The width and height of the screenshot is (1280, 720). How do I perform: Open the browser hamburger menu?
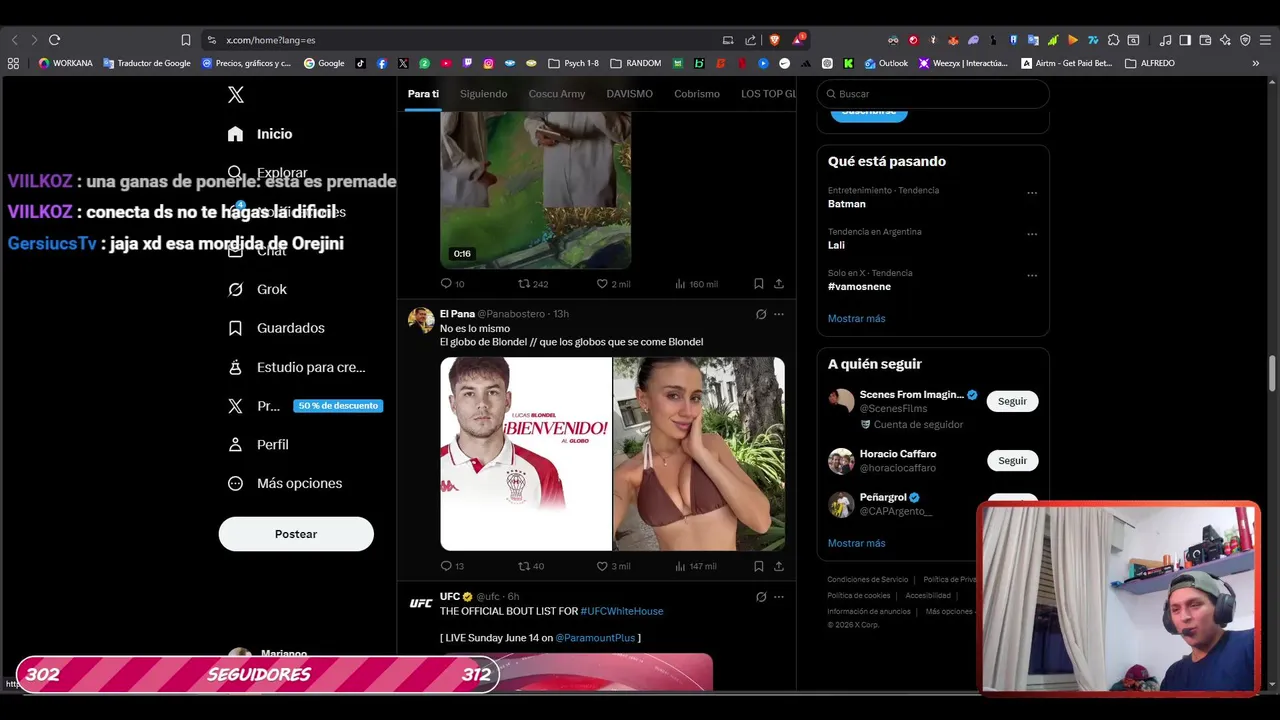coord(1265,40)
